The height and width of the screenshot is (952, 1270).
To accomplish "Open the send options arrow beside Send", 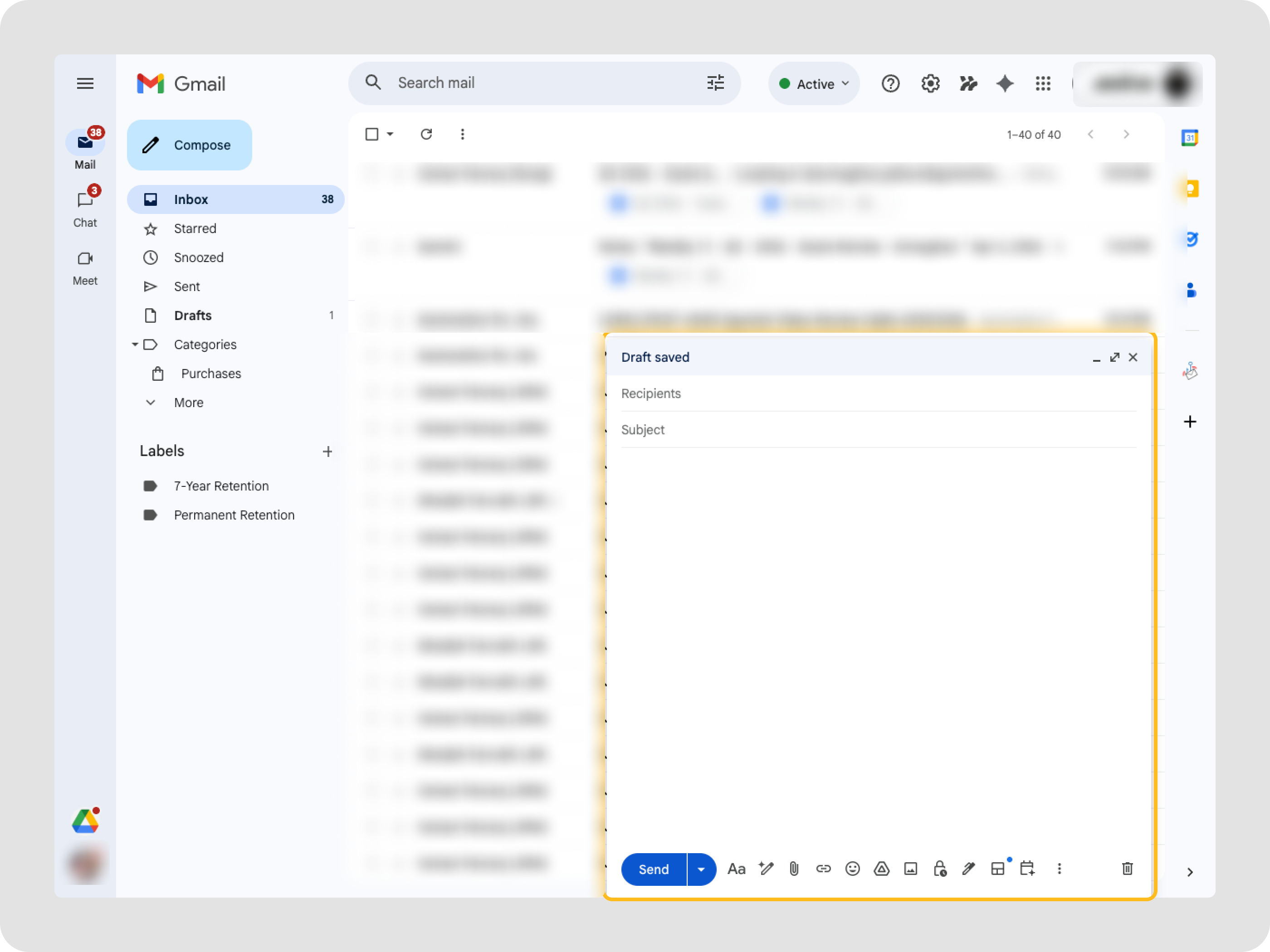I will point(701,869).
